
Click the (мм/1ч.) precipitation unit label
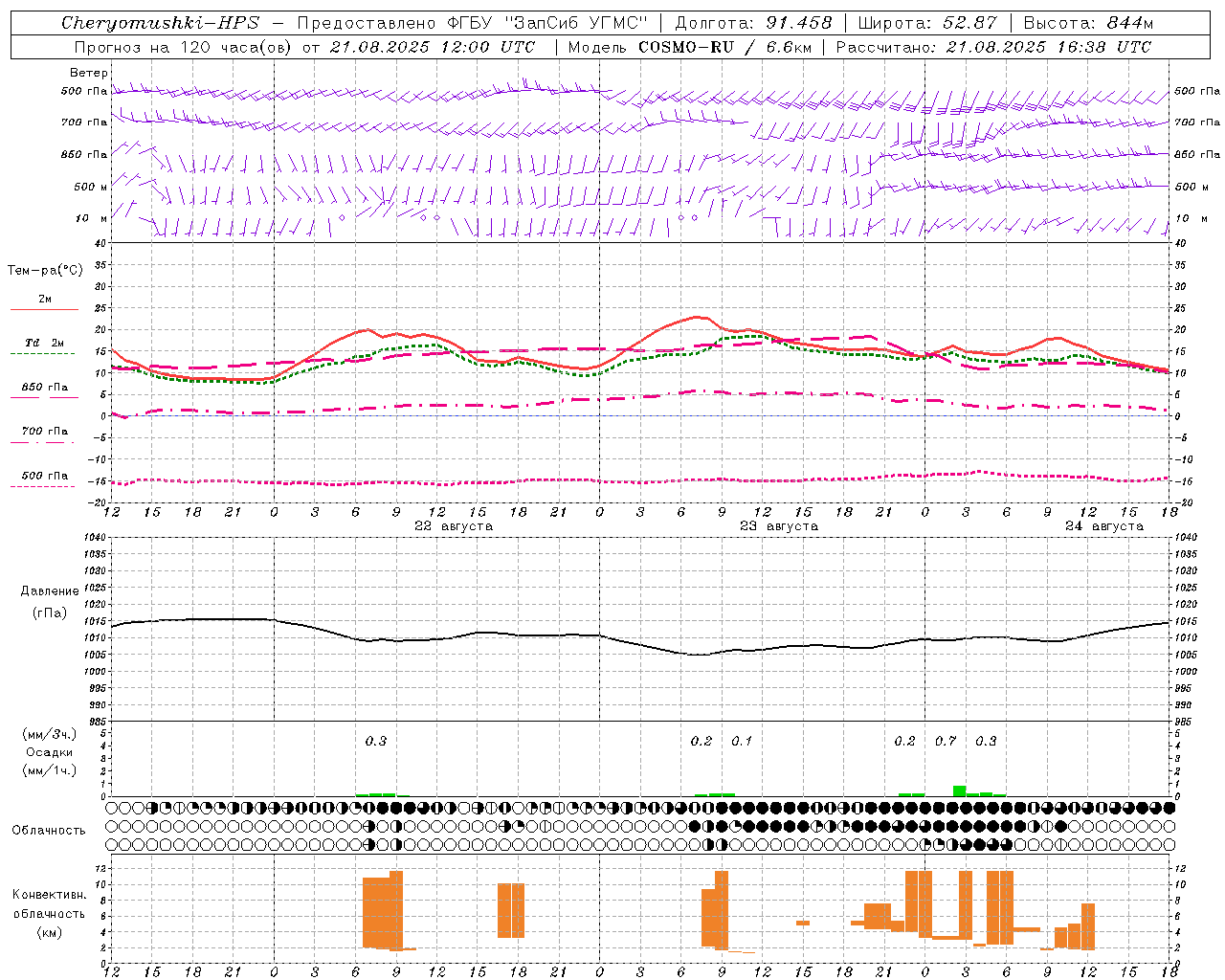(50, 770)
